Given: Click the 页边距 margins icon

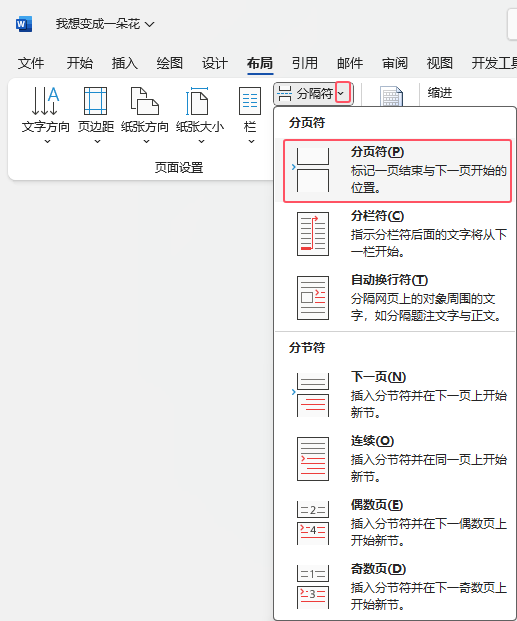Looking at the screenshot, I should [95, 101].
